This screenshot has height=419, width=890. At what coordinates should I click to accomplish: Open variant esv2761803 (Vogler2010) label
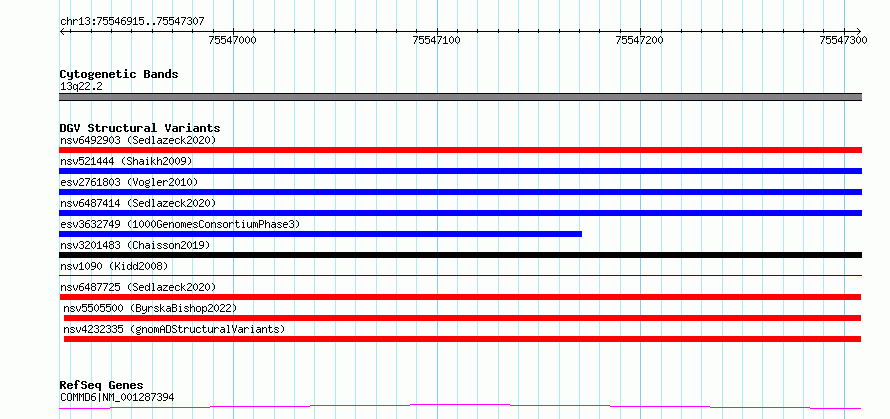point(129,182)
